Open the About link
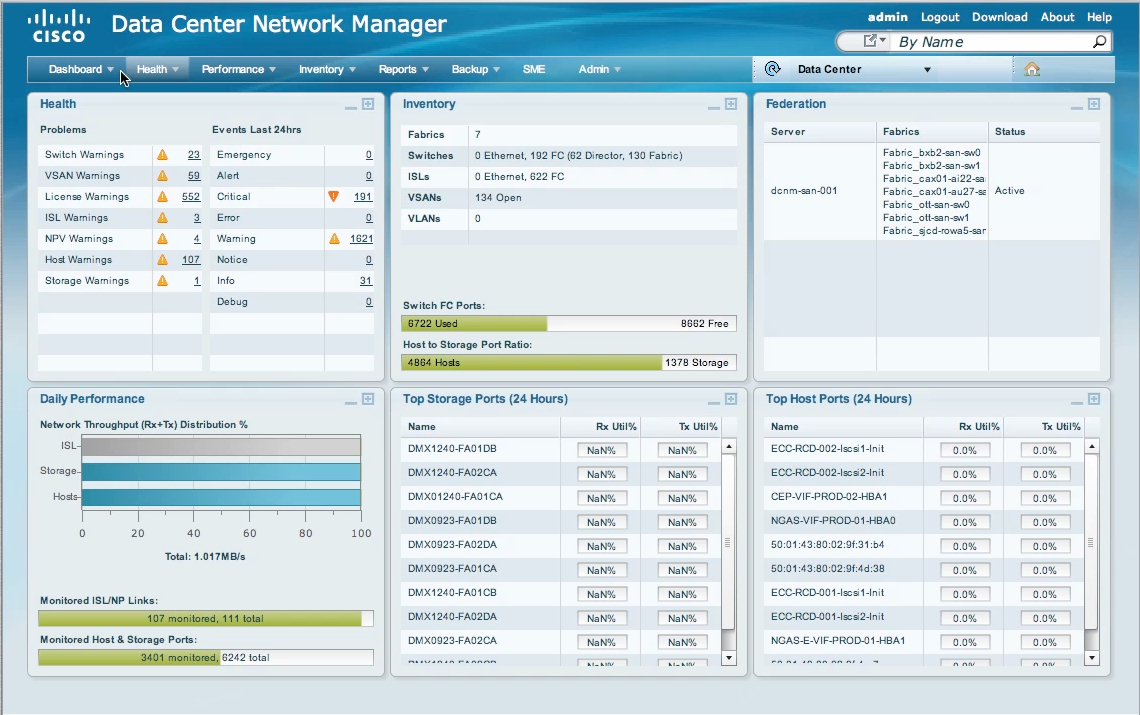Image resolution: width=1140 pixels, height=715 pixels. [x=1057, y=17]
